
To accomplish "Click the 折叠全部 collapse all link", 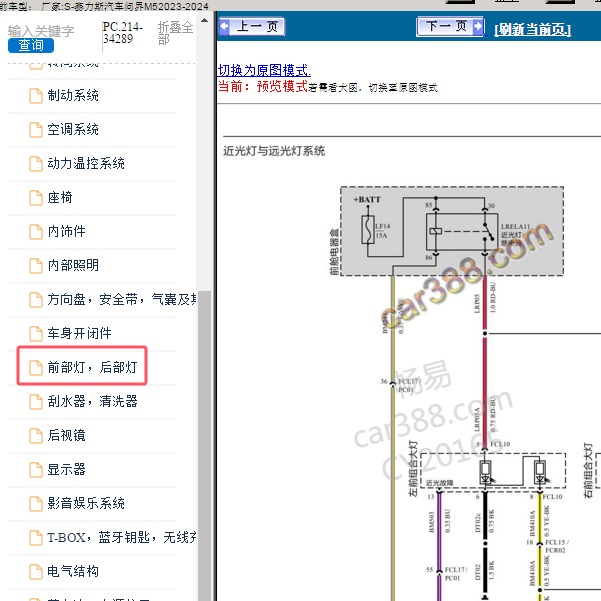I will tap(175, 33).
